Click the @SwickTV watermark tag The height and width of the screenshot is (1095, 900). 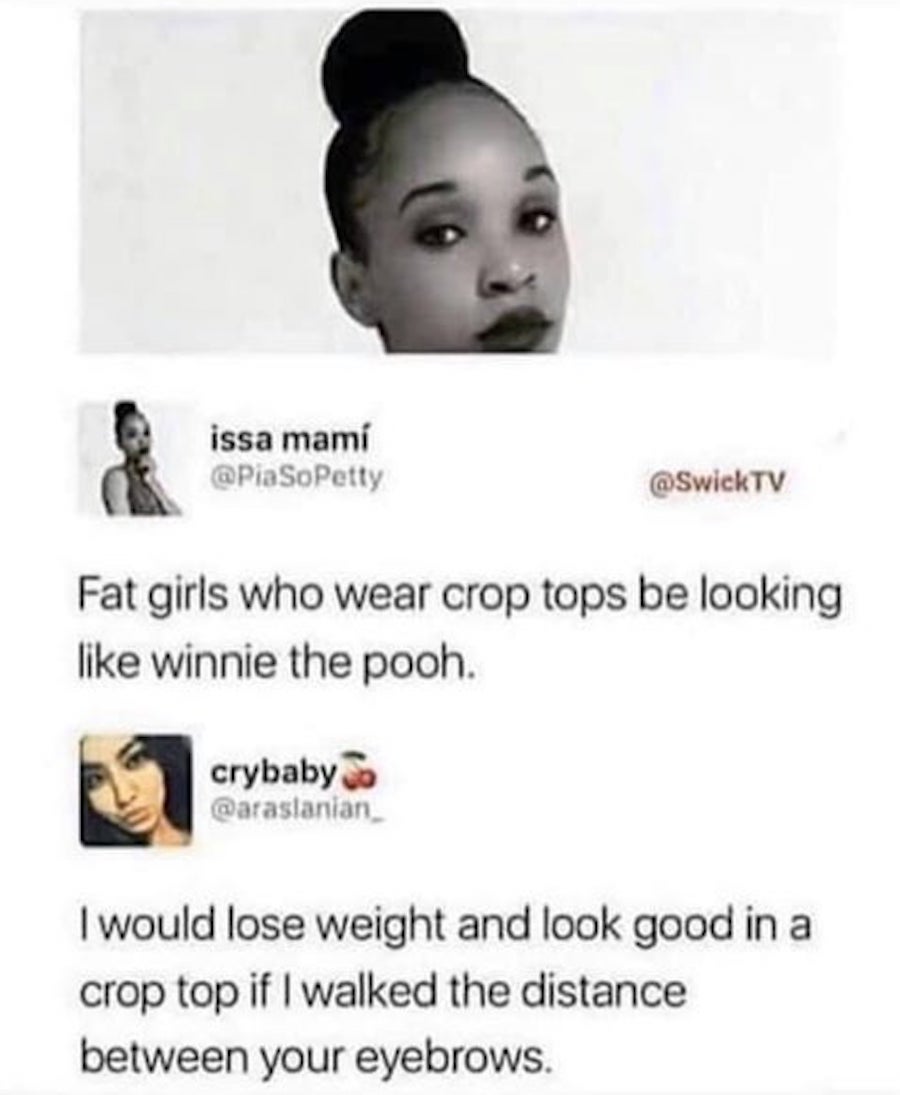point(718,481)
